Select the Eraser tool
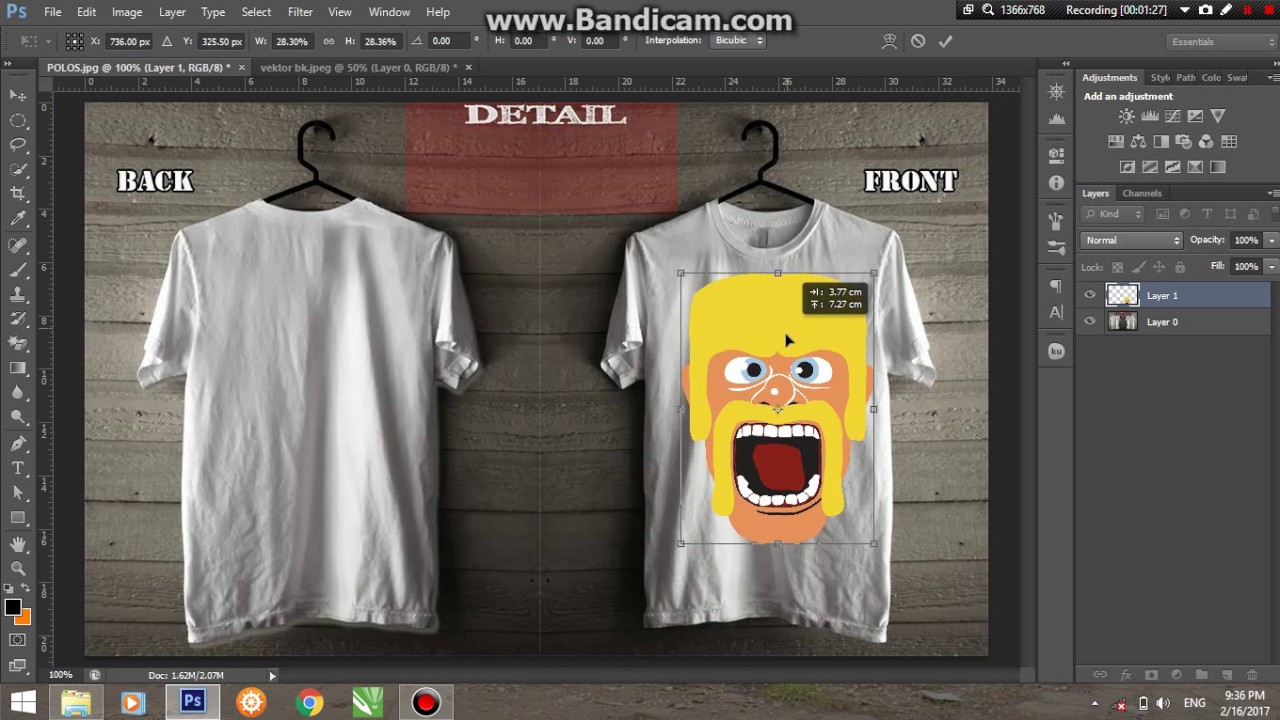 pos(18,344)
